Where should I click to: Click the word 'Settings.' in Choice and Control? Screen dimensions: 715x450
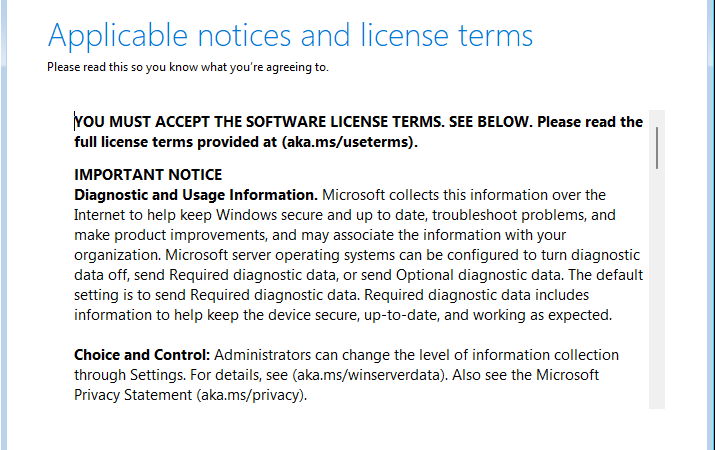[158, 375]
